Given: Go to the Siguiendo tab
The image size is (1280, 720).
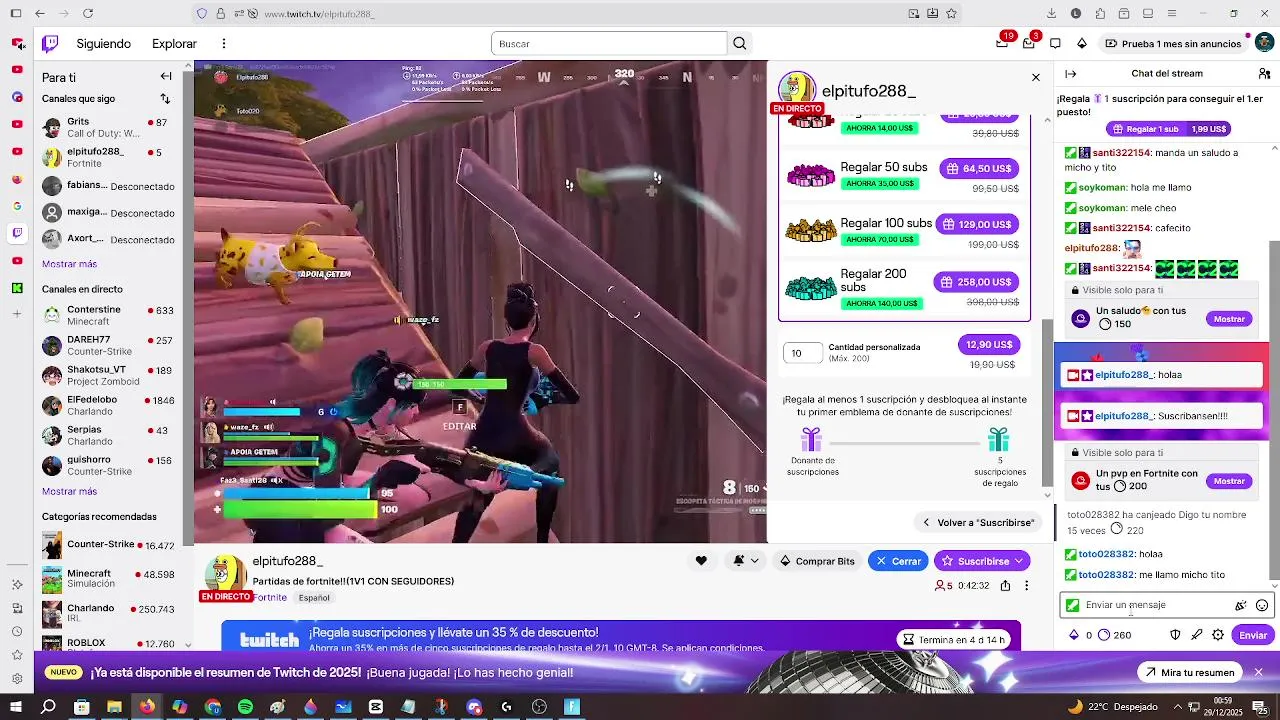Looking at the screenshot, I should pos(104,43).
